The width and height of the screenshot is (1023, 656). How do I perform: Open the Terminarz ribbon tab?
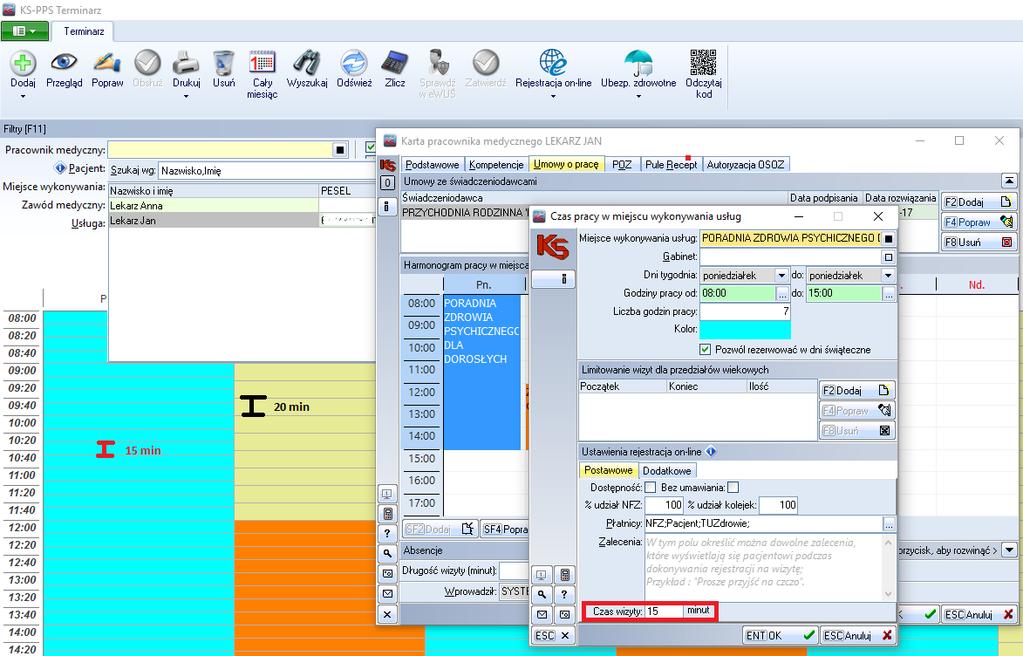84,31
